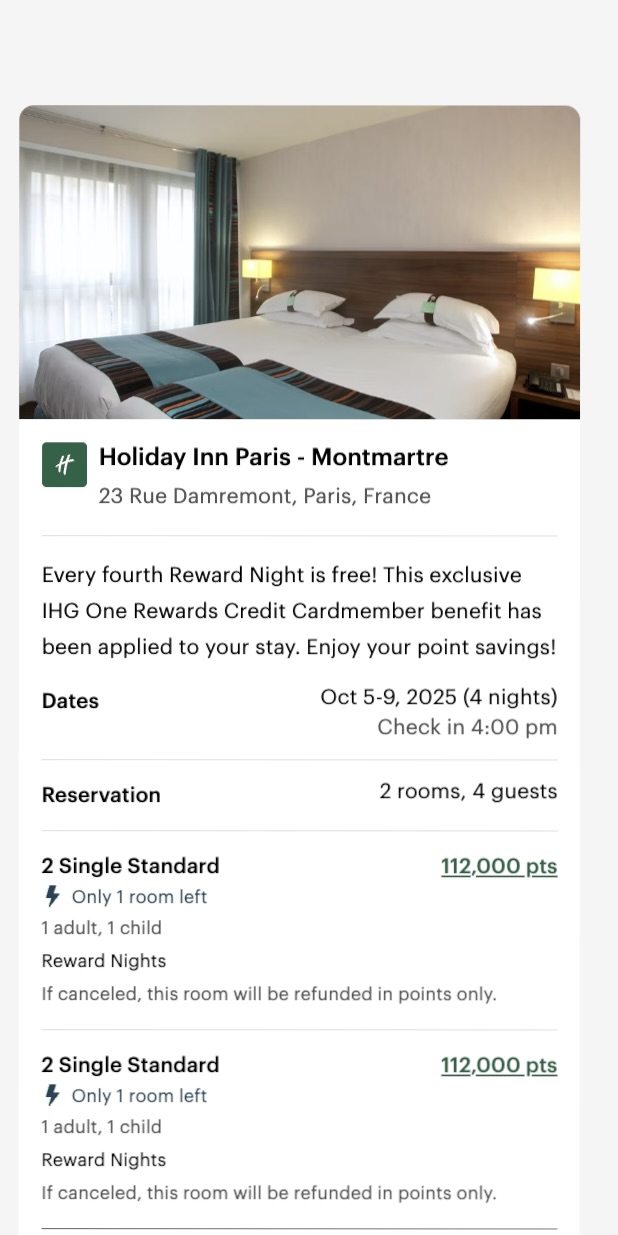Select the 2 rooms, 4 guests summary
618x1235 pixels.
click(467, 791)
